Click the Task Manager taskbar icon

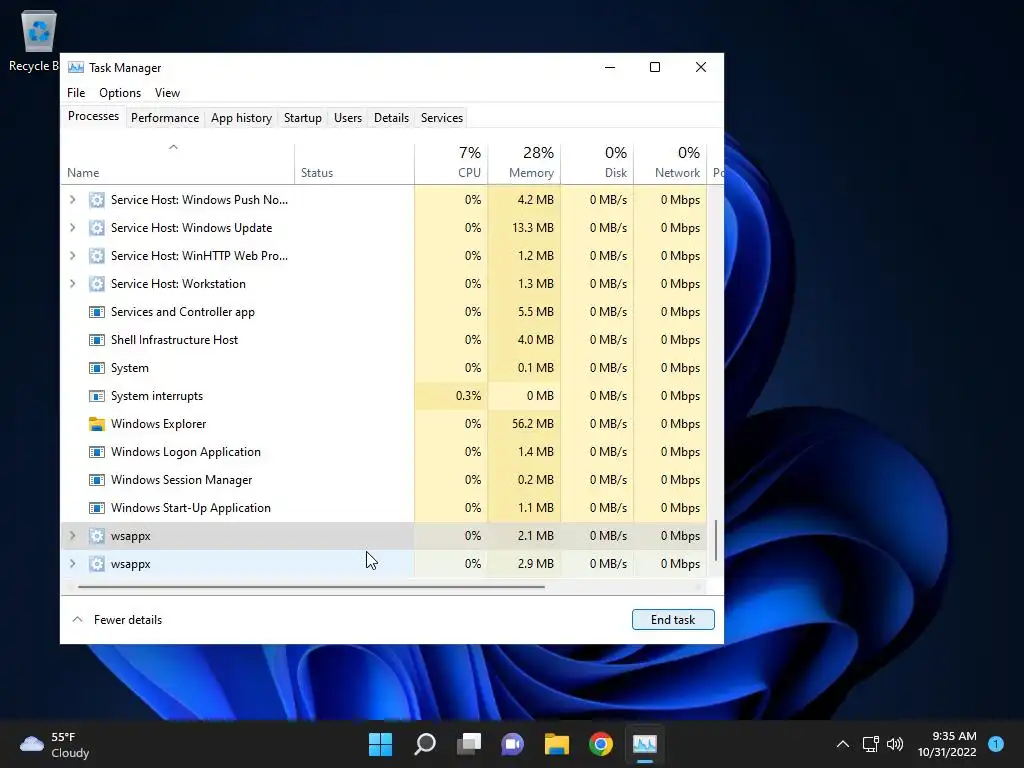click(645, 744)
